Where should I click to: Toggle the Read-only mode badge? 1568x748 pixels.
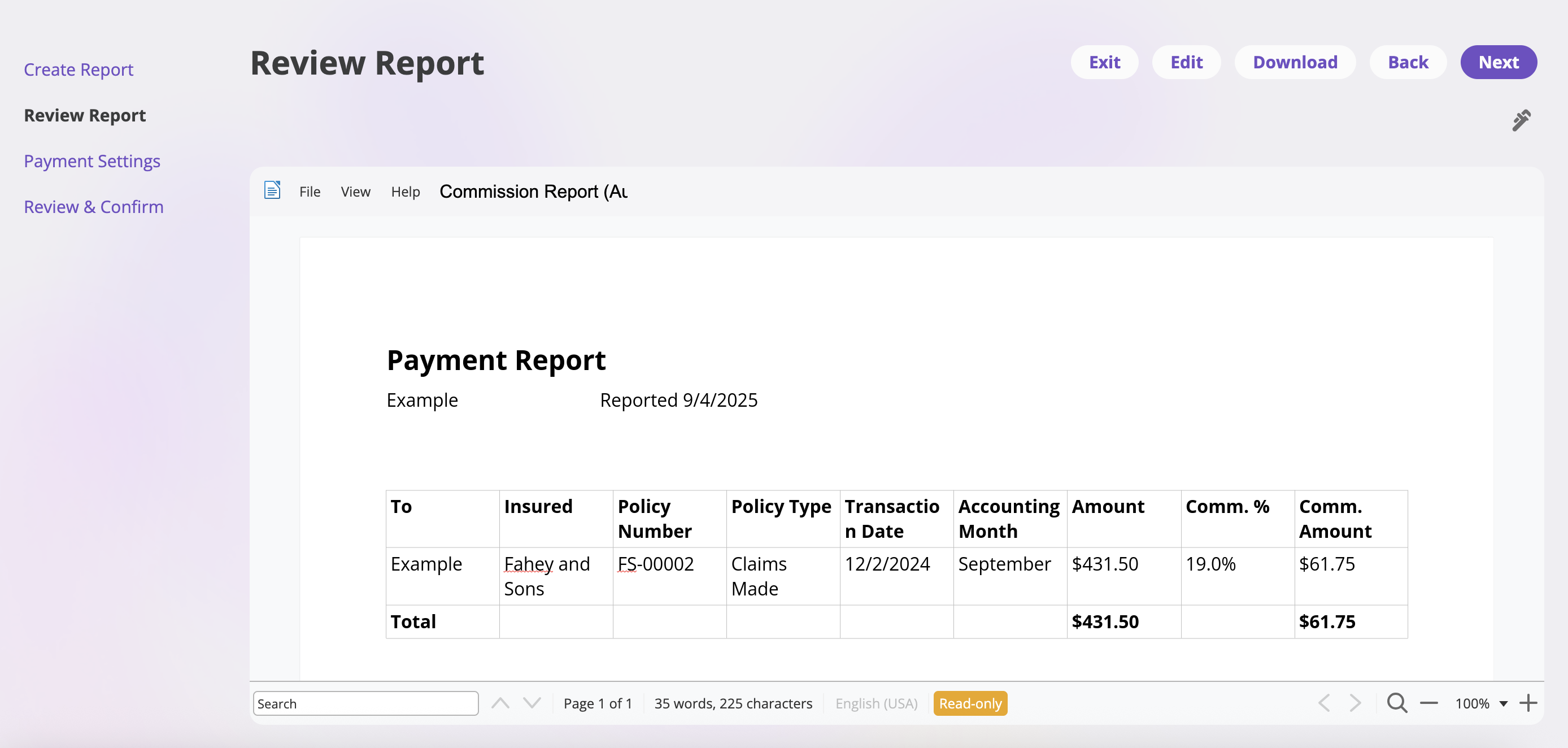970,703
